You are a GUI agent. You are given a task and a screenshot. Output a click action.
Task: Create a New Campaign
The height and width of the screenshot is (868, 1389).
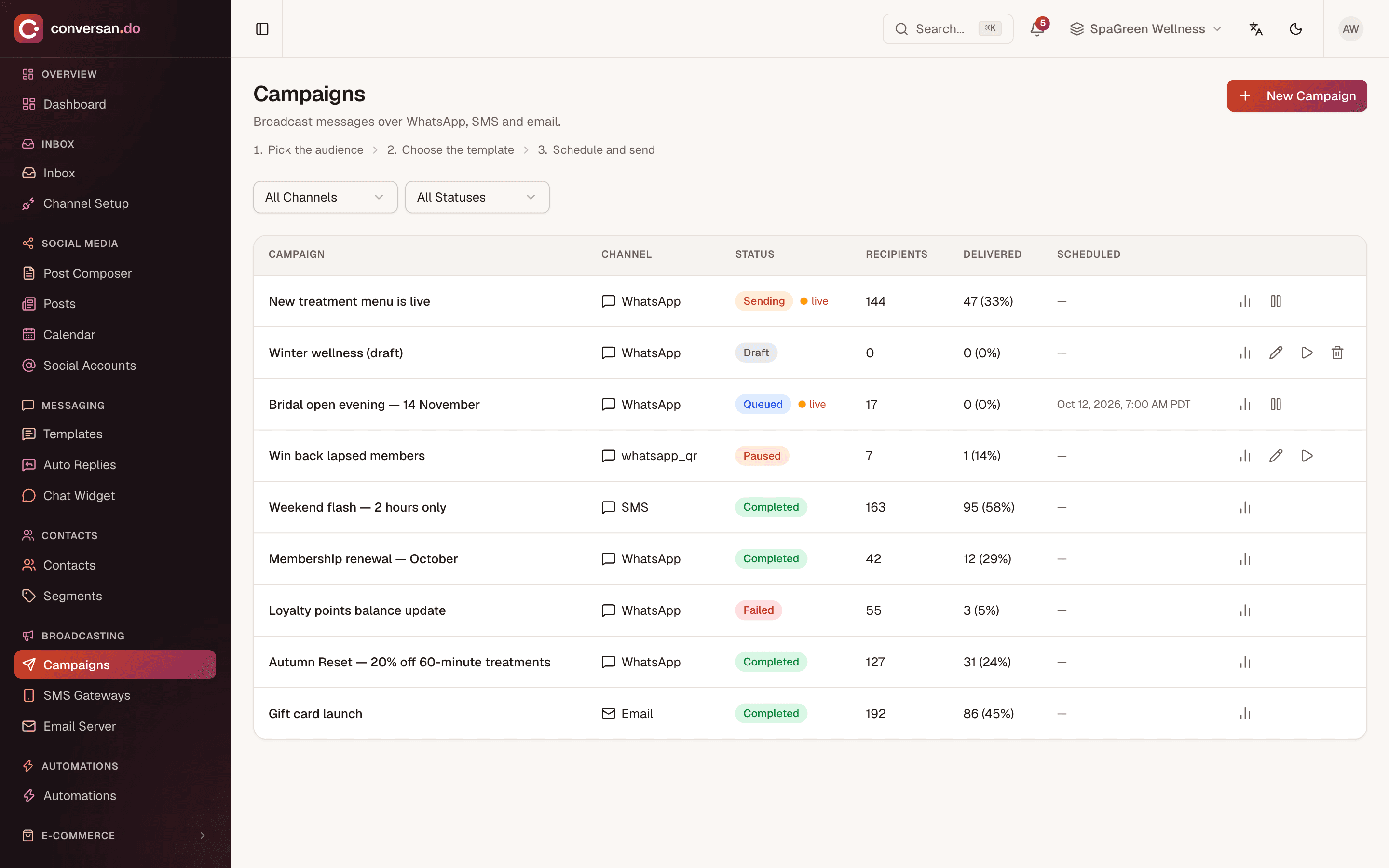1296,96
